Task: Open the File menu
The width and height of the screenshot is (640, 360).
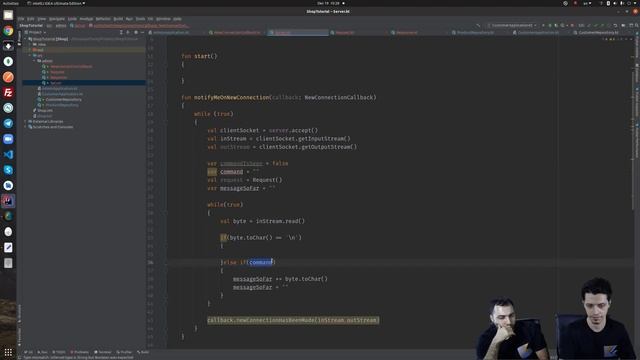Action: (x=21, y=19)
